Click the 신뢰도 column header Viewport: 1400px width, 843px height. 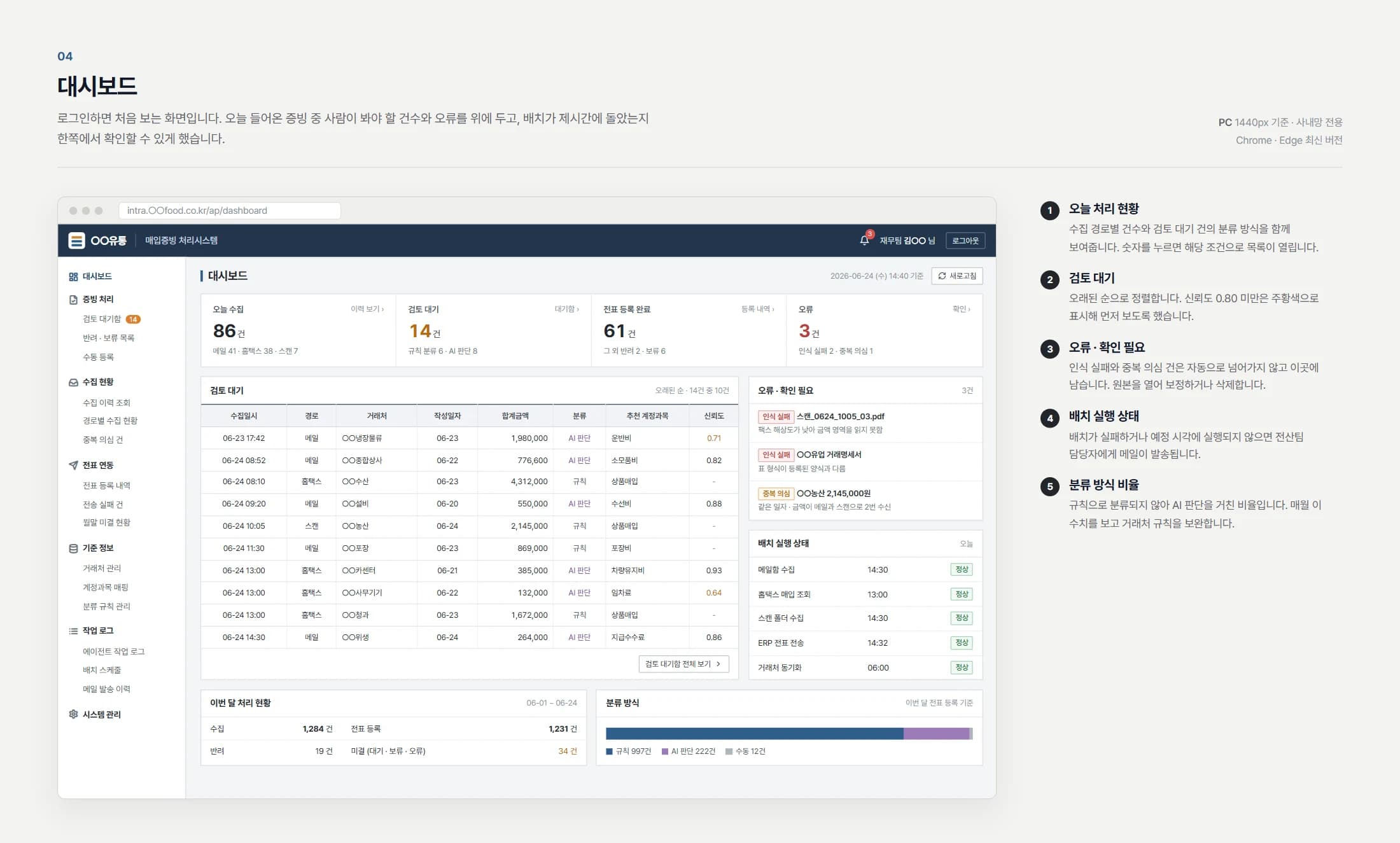click(714, 415)
